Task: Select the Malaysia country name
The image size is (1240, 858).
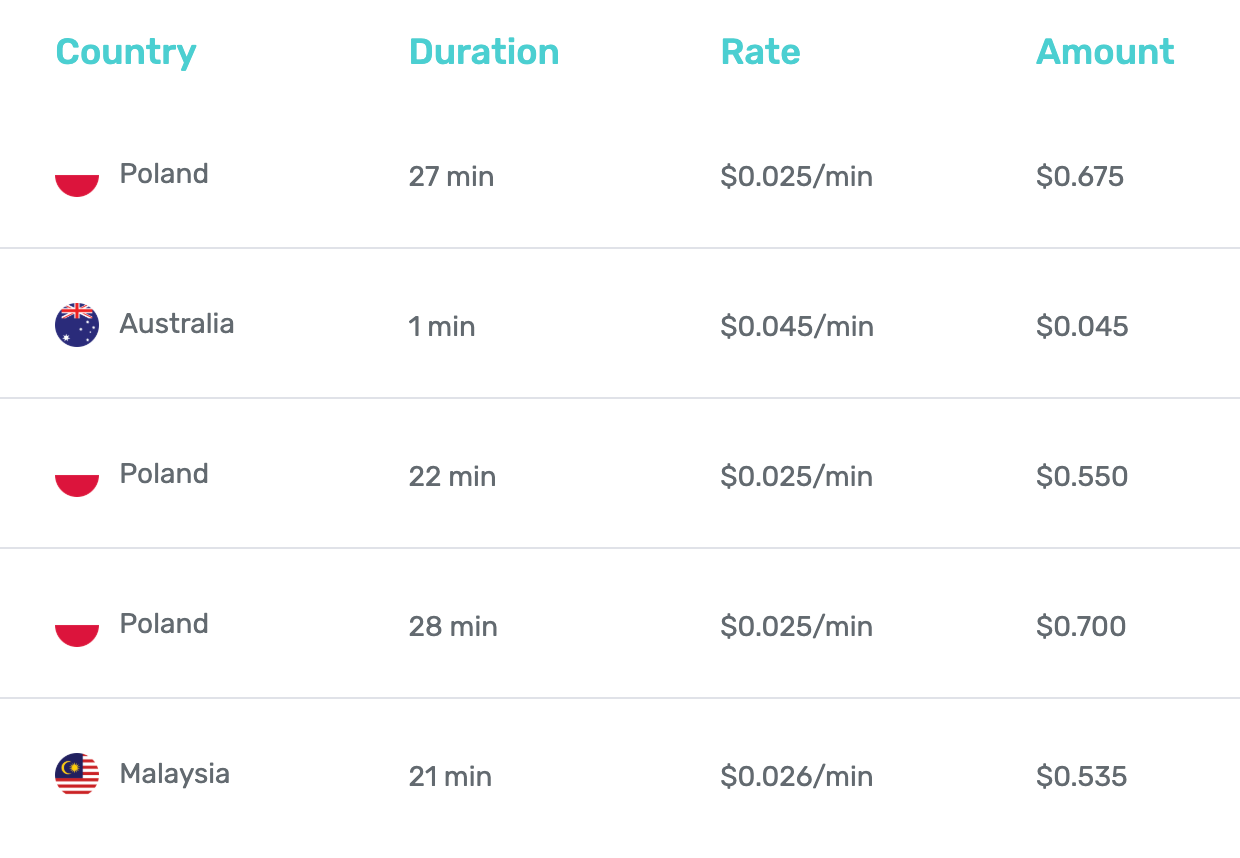Action: 175,774
